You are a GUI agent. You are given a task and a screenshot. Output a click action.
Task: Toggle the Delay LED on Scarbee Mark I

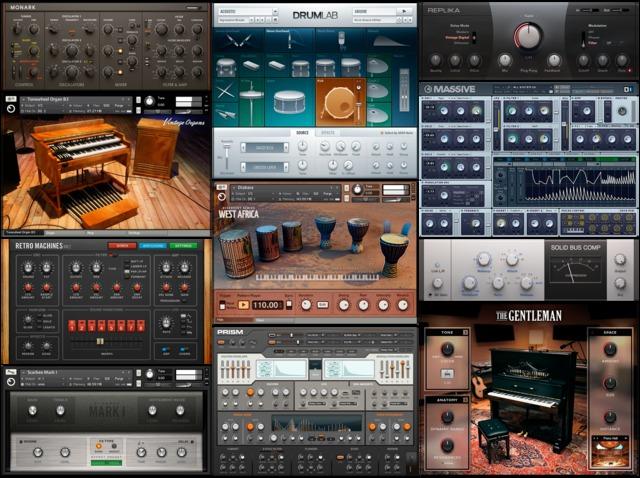click(x=192, y=442)
